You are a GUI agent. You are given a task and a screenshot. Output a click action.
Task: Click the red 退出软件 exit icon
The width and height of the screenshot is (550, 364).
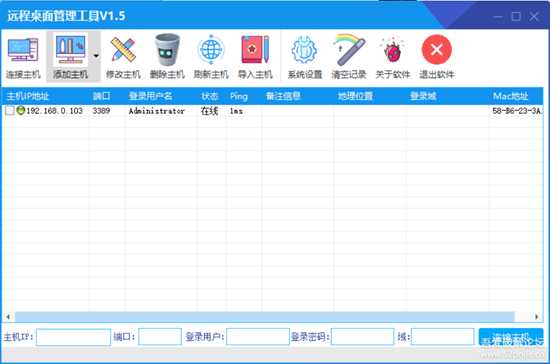pos(437,49)
